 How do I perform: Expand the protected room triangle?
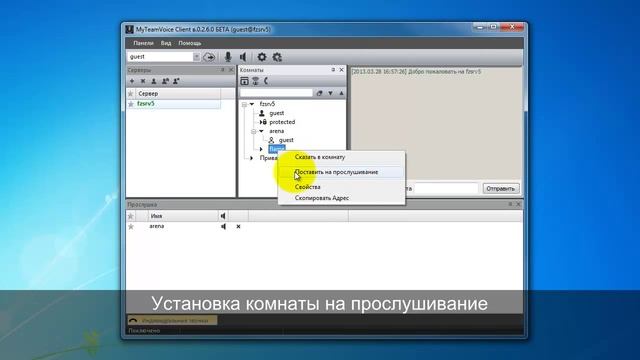tap(261, 122)
